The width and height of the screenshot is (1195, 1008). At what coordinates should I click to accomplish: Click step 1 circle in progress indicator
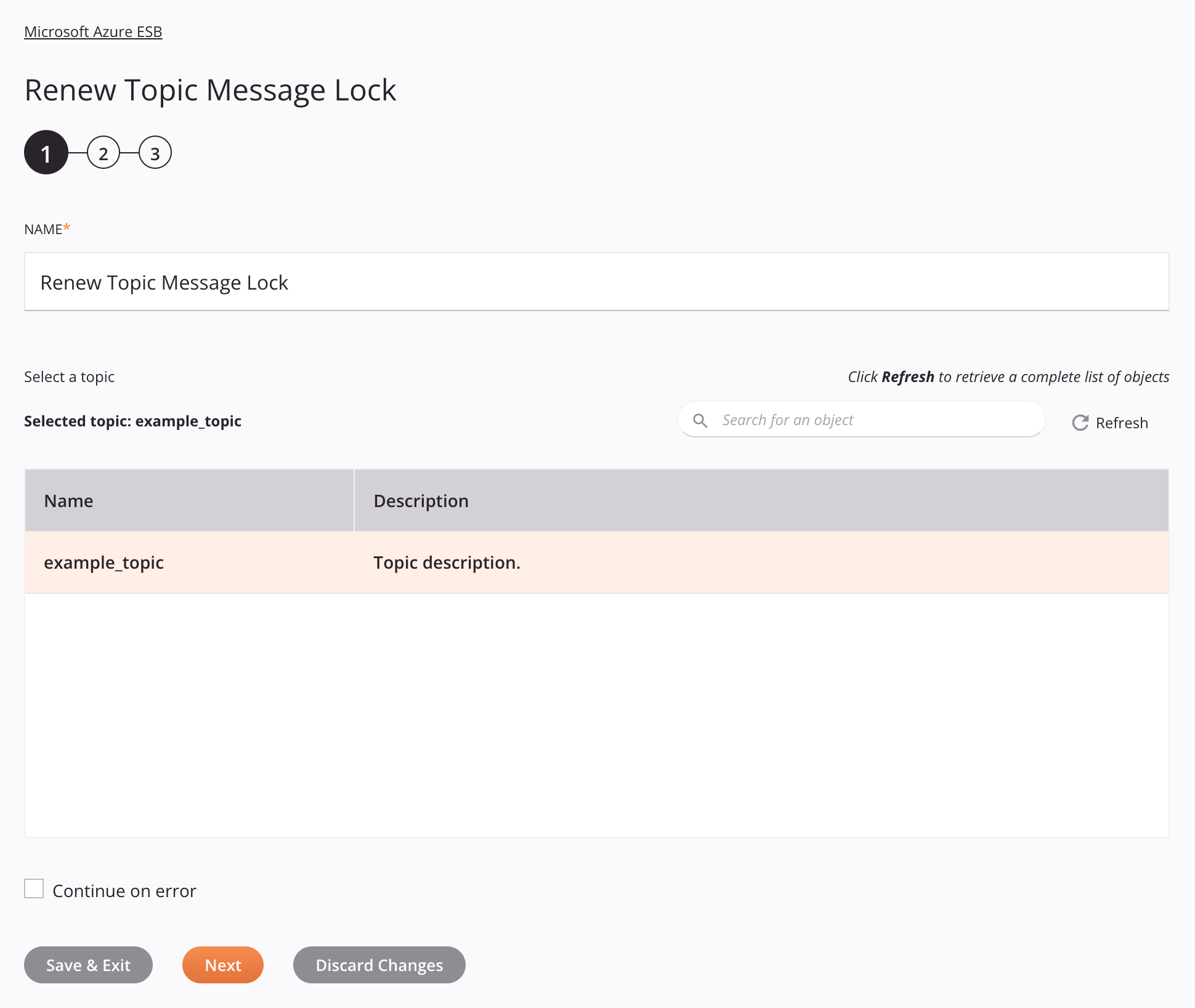[x=45, y=153]
